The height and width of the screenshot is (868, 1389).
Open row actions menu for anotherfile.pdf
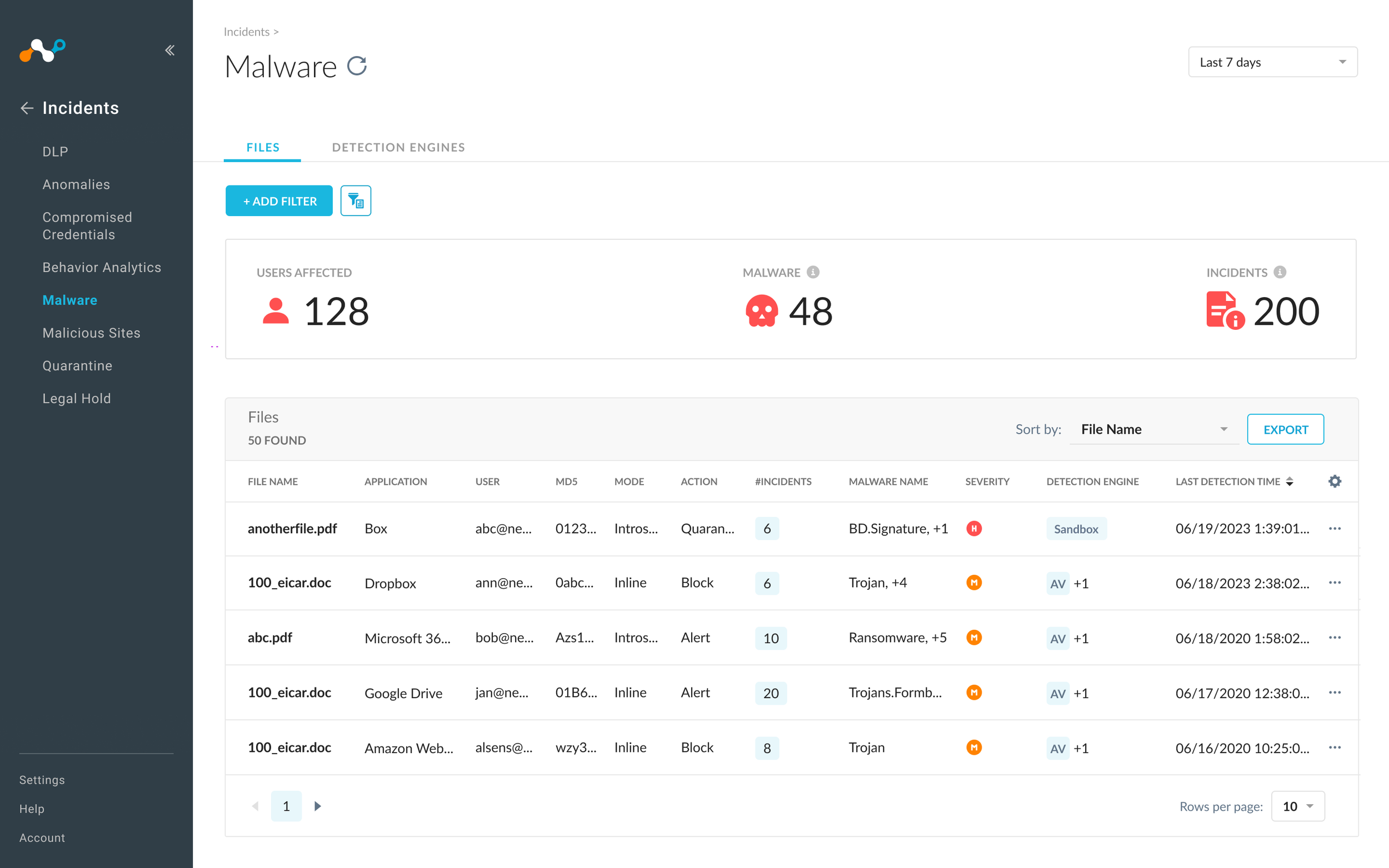(x=1335, y=528)
